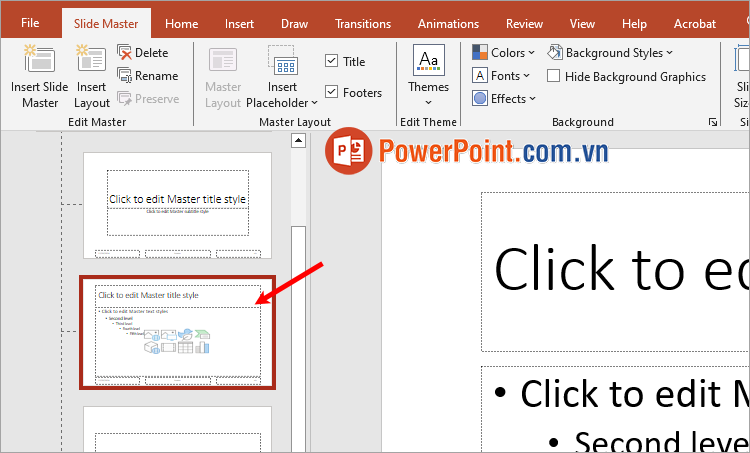Select the Title Slide layout thumbnail

coord(177,206)
